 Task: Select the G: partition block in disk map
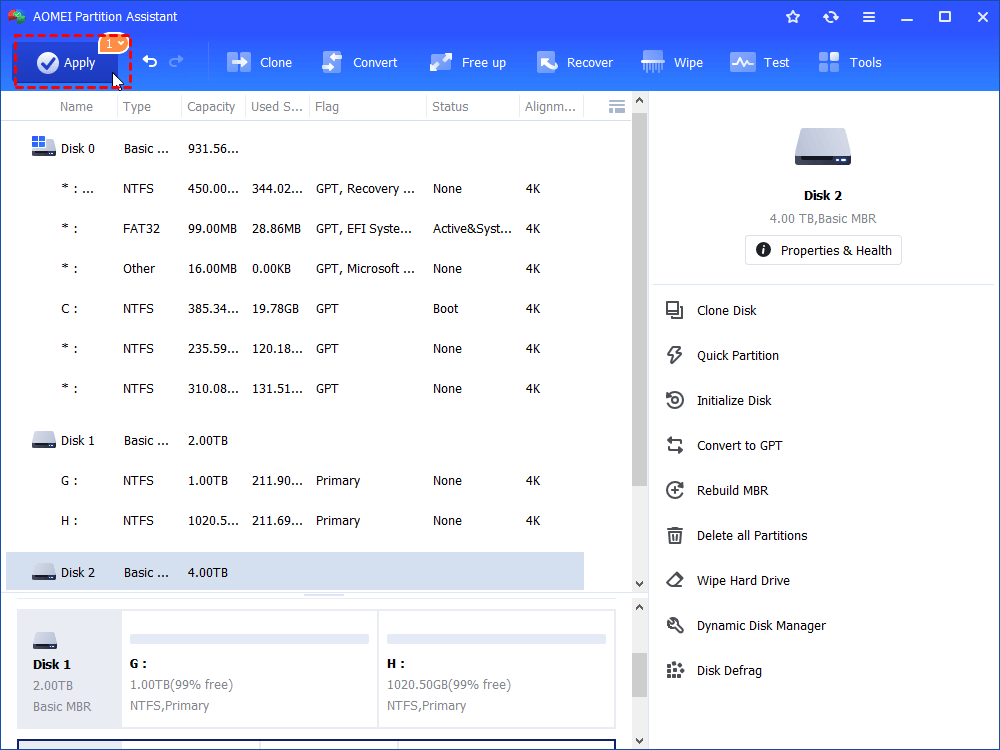[249, 669]
